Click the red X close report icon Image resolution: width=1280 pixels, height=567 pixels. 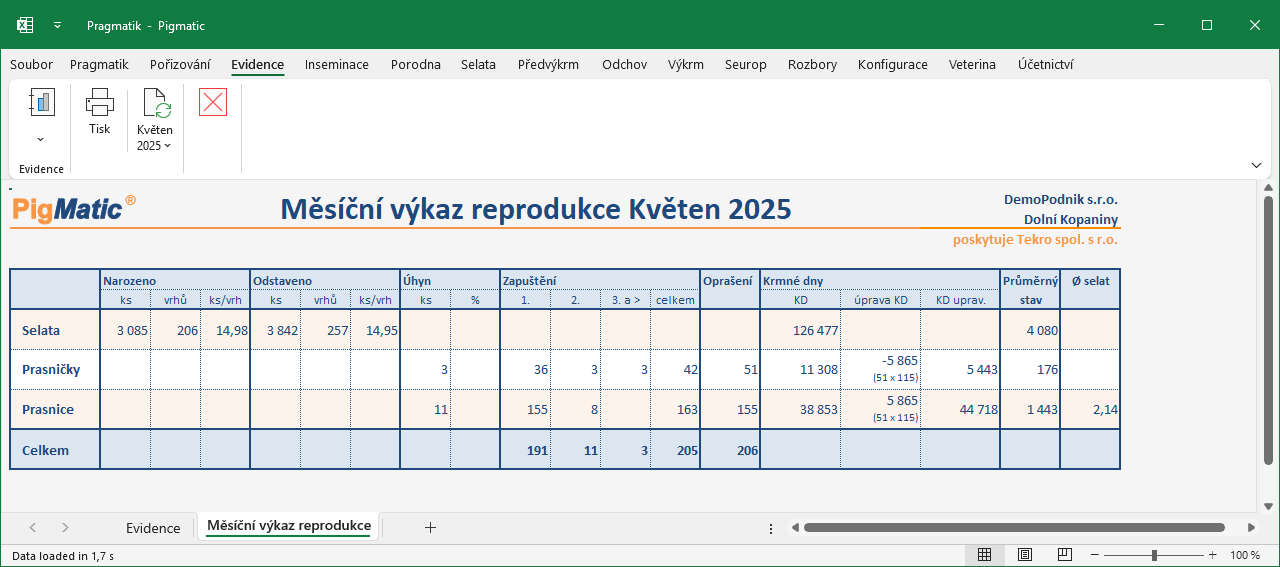coord(213,102)
